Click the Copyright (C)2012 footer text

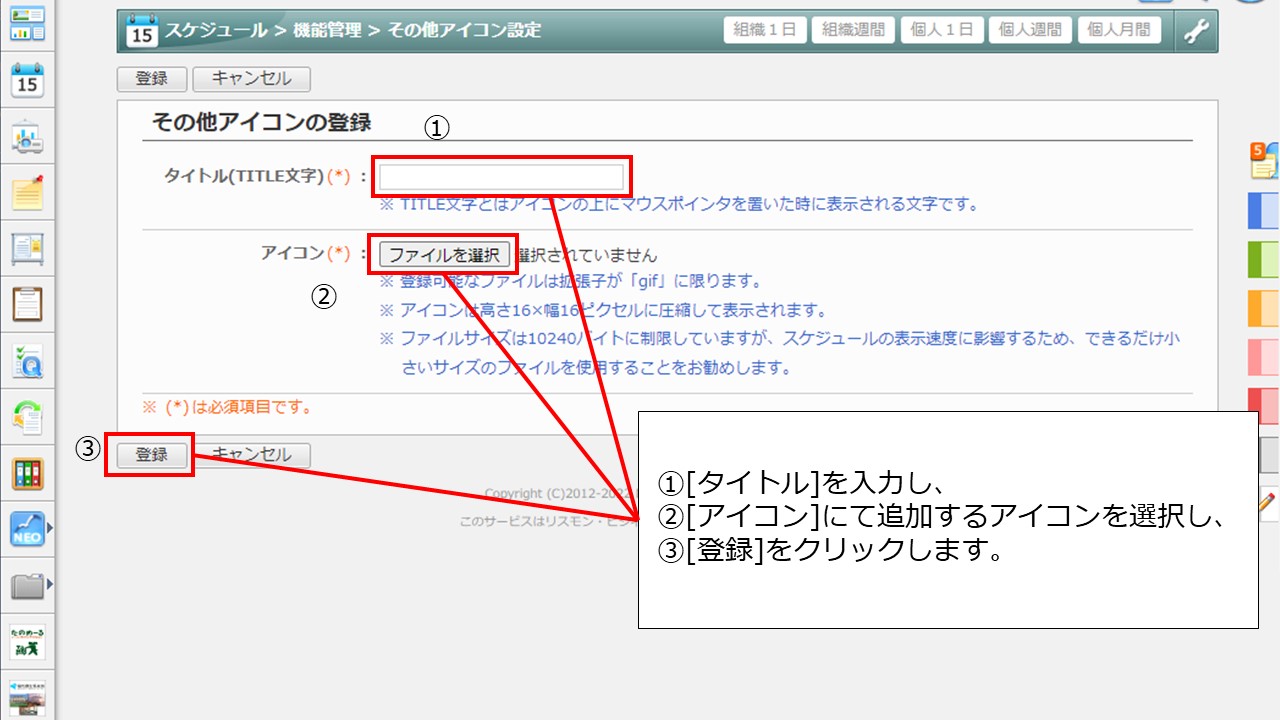(x=561, y=493)
